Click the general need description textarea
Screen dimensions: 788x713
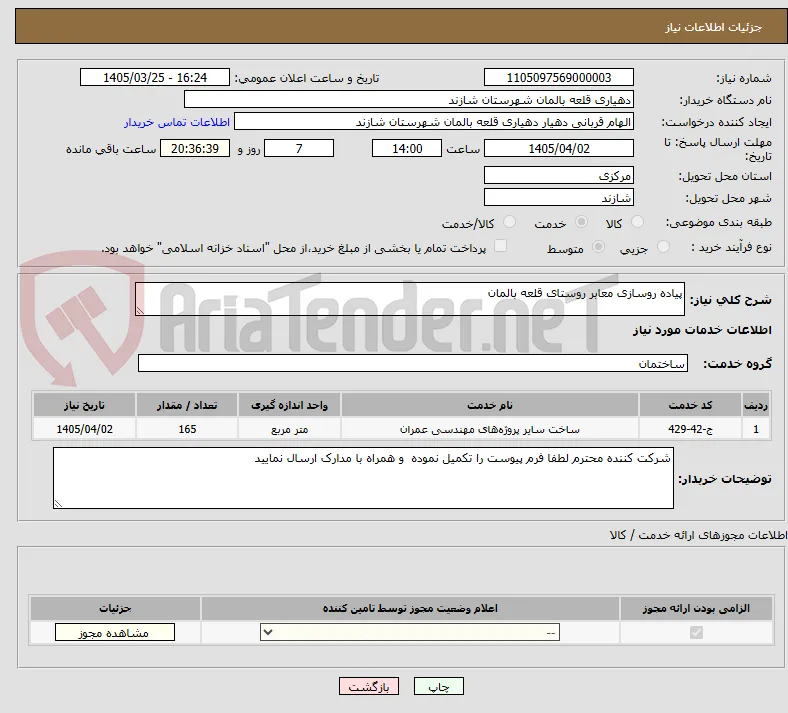tap(410, 299)
